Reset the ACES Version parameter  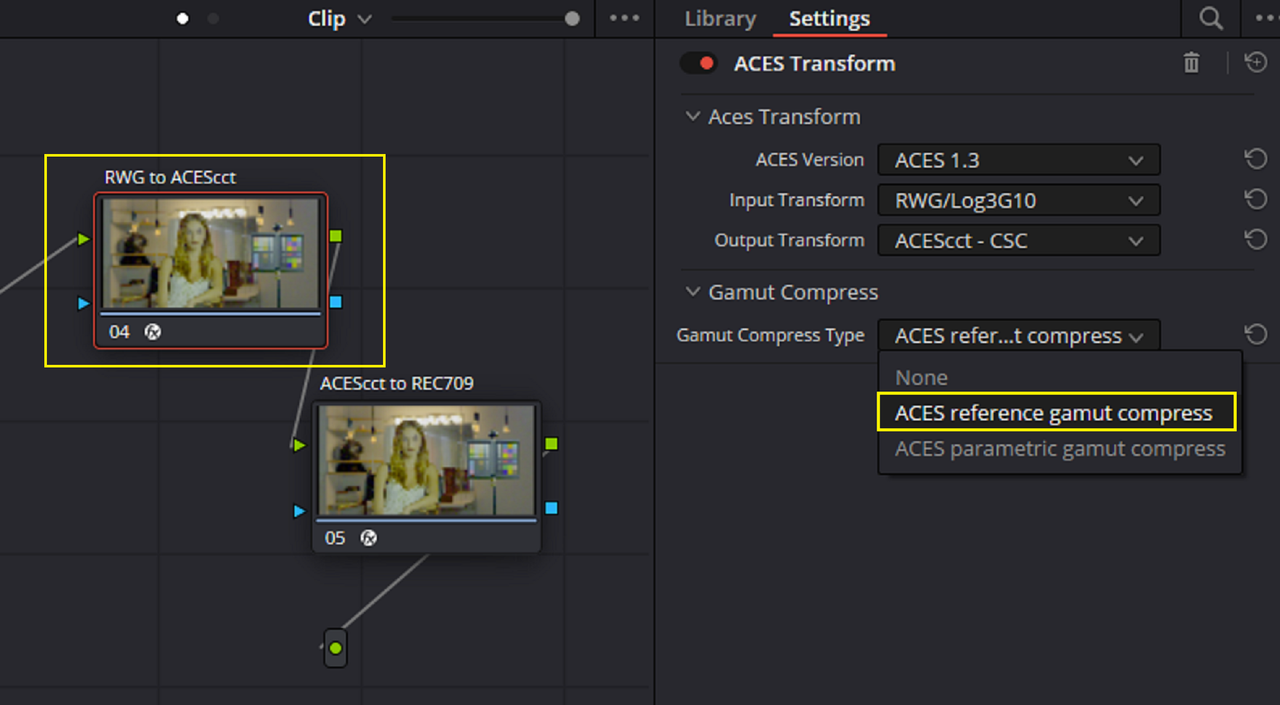(x=1256, y=159)
